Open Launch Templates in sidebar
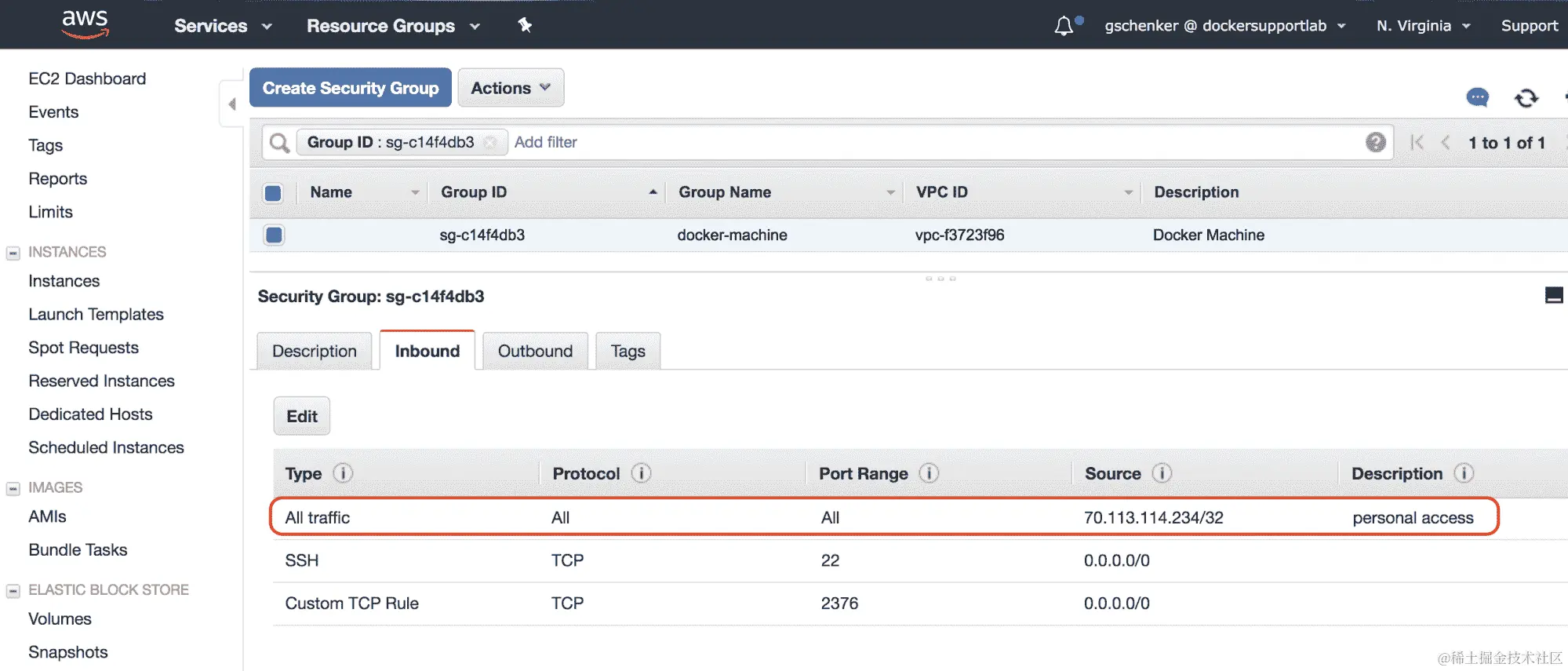 coord(96,314)
